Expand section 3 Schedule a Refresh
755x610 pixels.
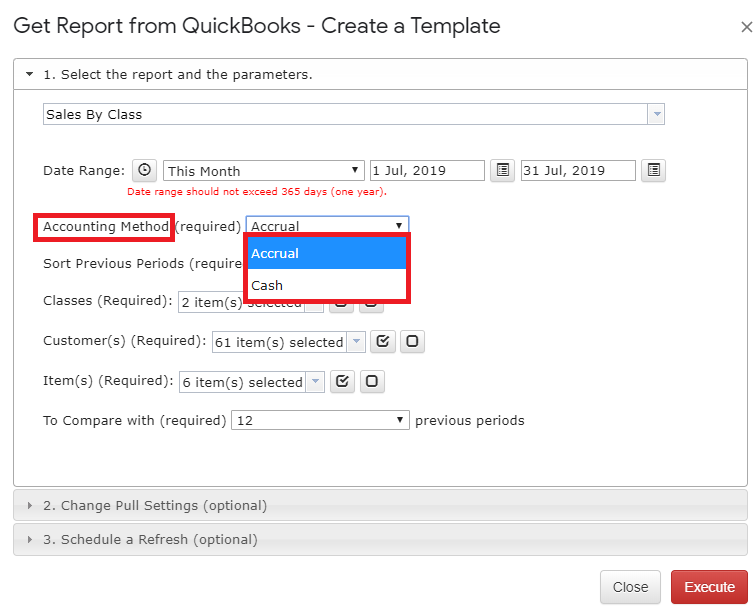(x=380, y=539)
